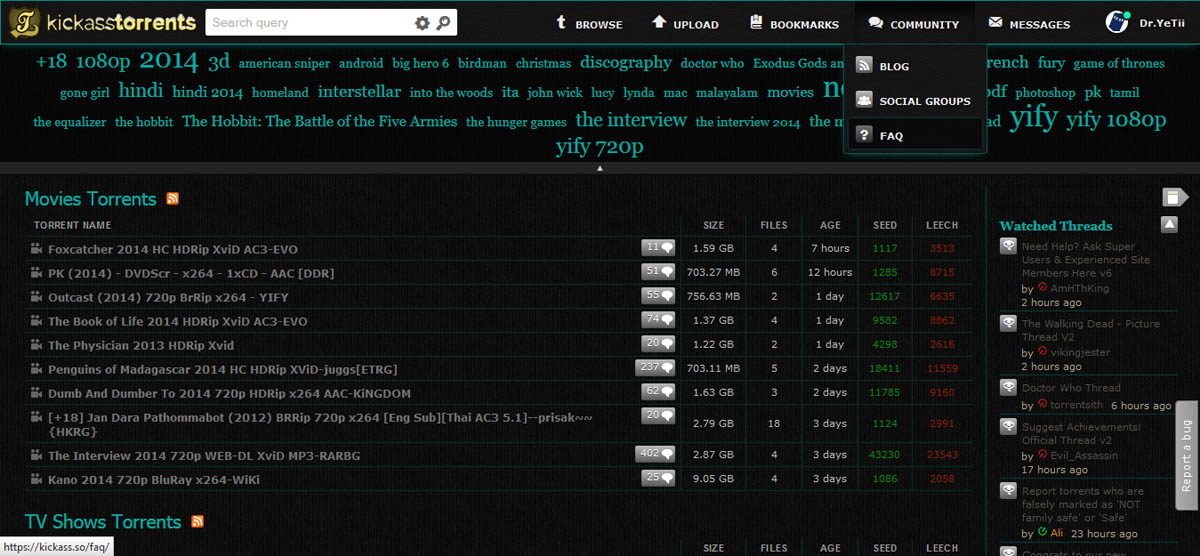The width and height of the screenshot is (1200, 556).
Task: Click the '2014' tag
Action: pyautogui.click(x=169, y=61)
